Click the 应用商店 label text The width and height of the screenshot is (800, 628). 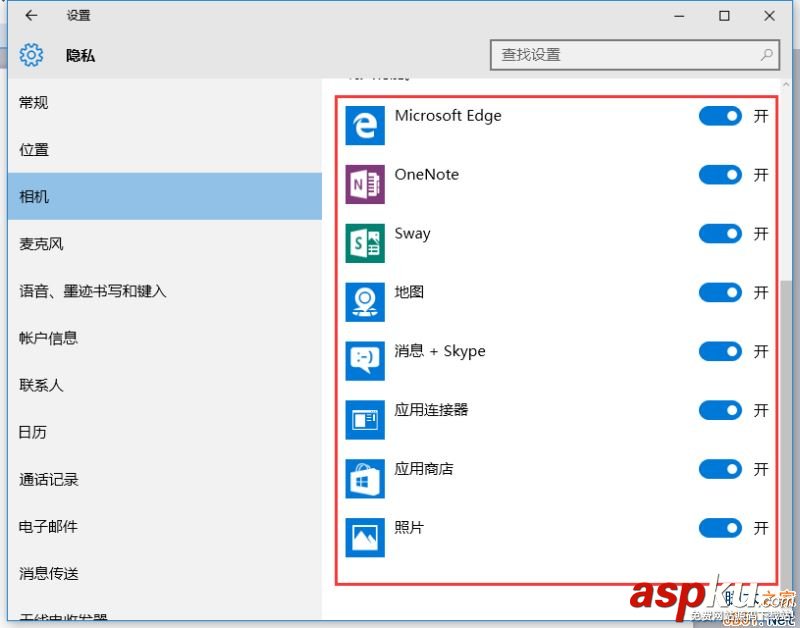coord(424,468)
